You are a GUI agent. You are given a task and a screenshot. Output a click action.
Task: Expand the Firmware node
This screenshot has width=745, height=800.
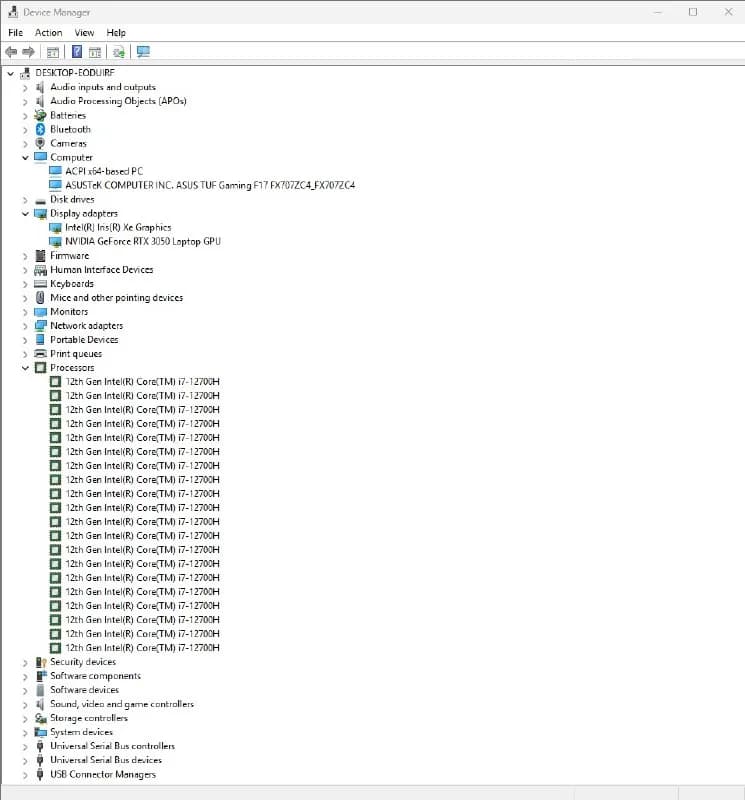25,256
